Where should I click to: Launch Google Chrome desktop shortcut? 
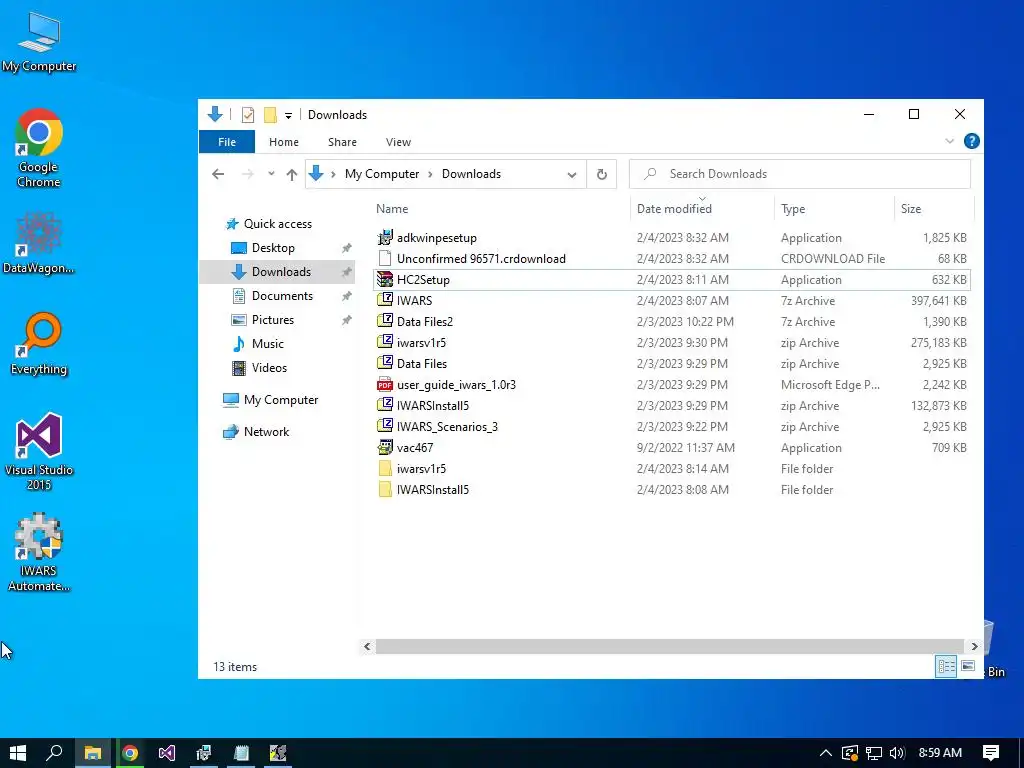point(39,148)
